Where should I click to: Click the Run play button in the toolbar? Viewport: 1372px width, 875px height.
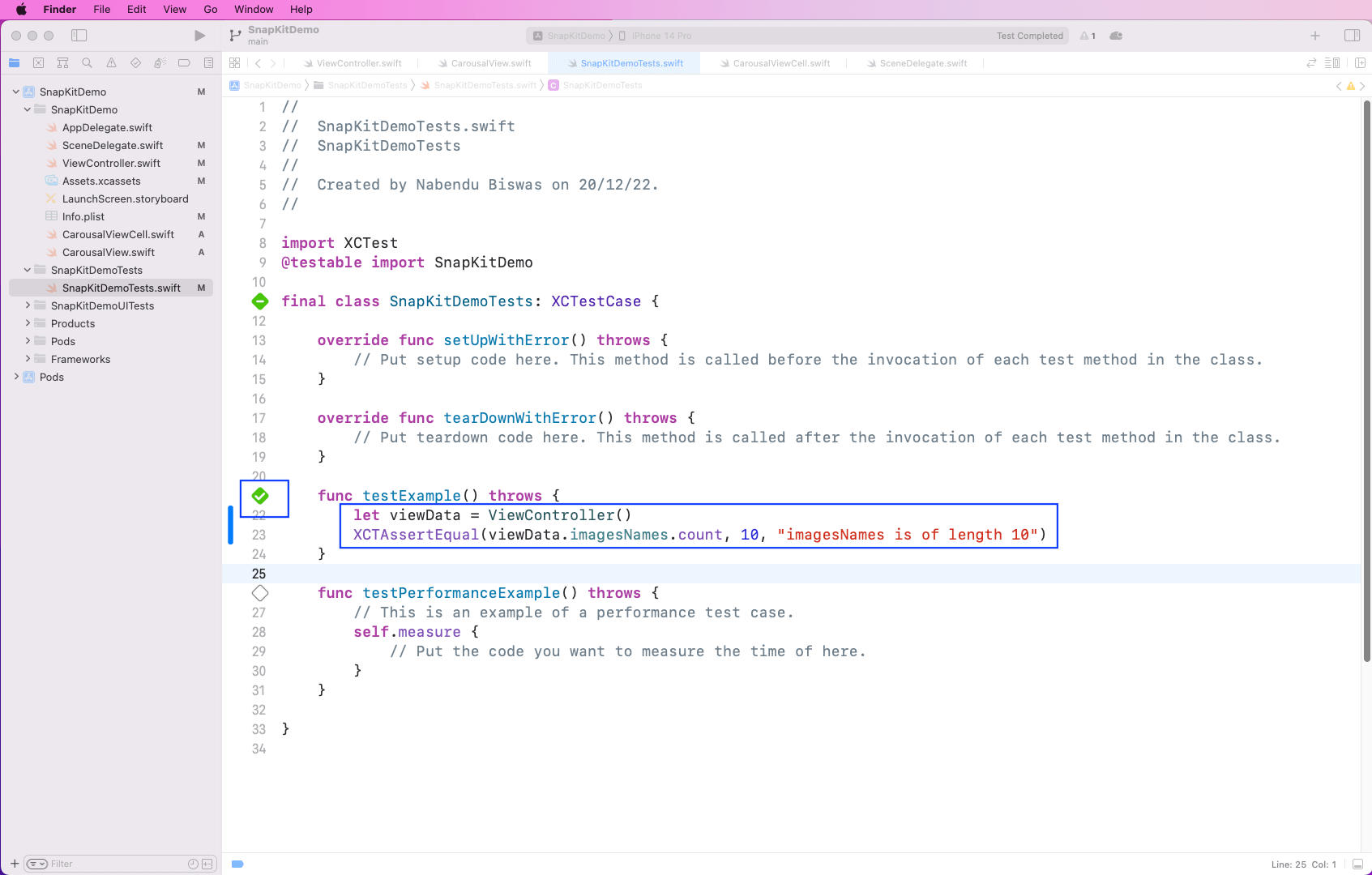click(x=199, y=36)
